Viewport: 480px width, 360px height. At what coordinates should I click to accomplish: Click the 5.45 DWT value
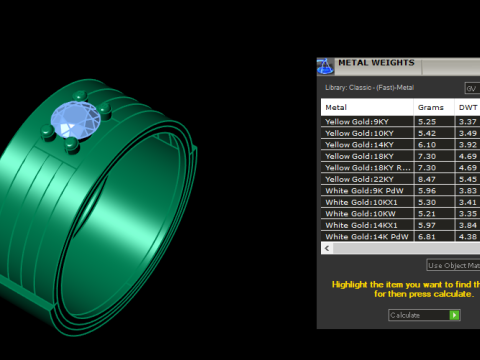468,179
